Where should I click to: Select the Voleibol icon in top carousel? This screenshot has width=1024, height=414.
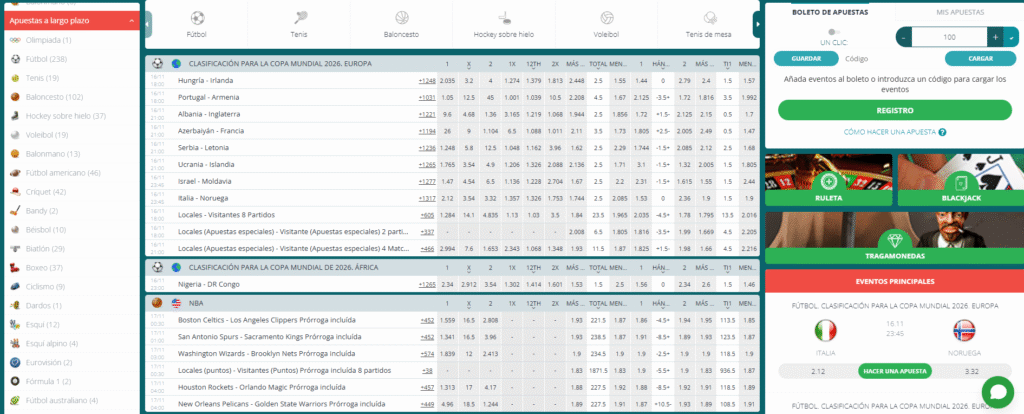607,18
